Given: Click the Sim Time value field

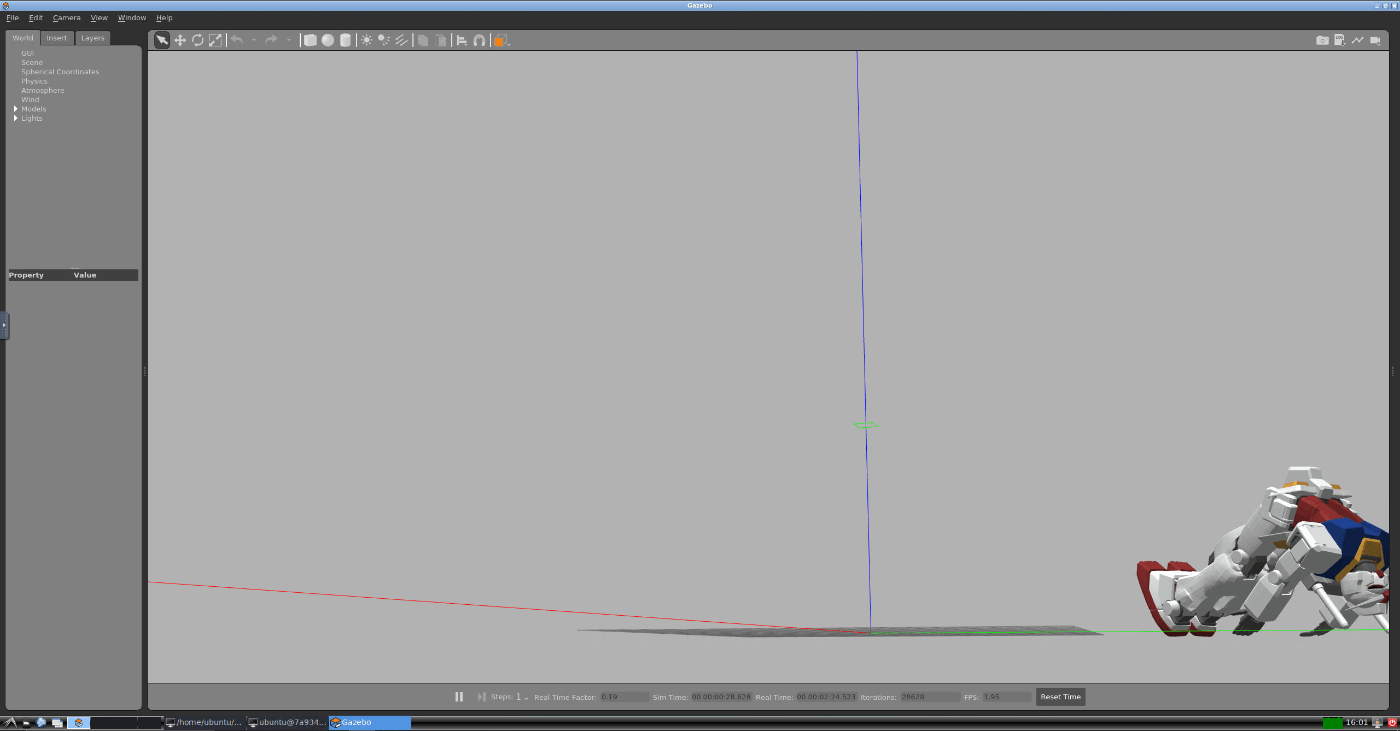Looking at the screenshot, I should click(721, 697).
